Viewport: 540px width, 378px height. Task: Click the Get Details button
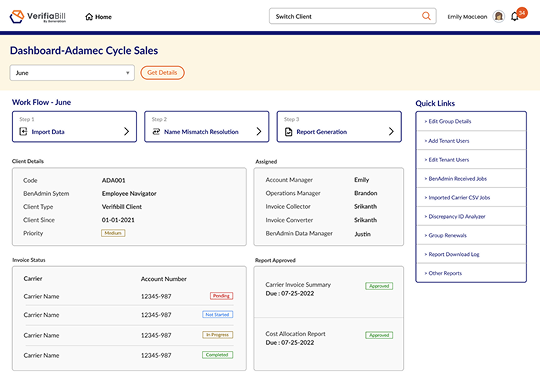pos(162,73)
